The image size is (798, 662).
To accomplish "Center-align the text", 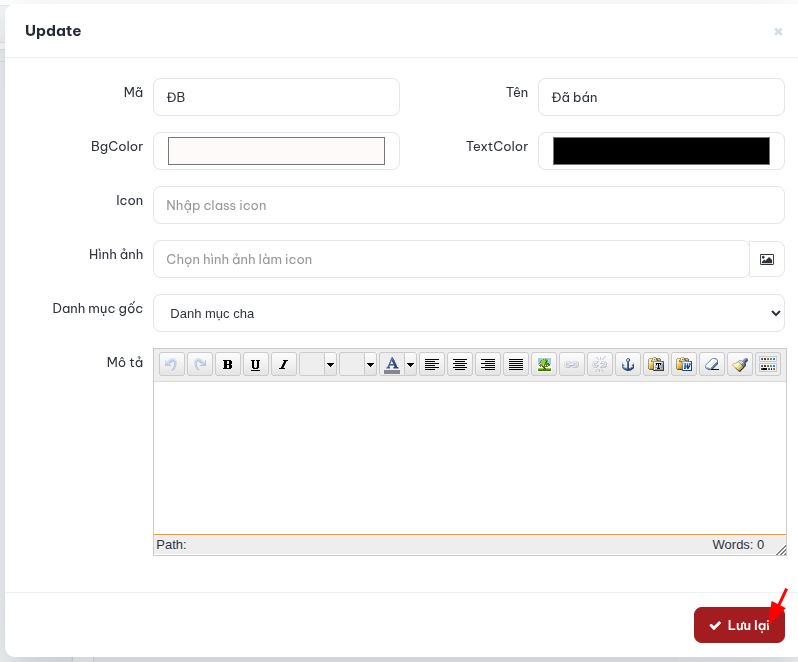I will 460,364.
